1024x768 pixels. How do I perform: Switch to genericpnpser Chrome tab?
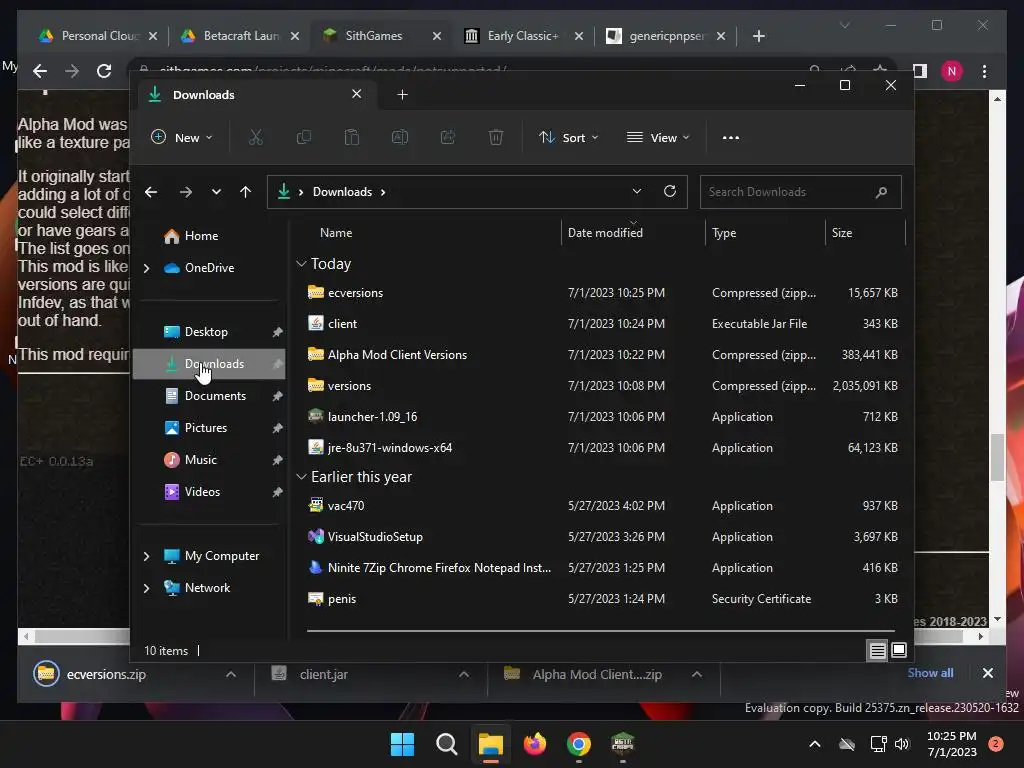pos(665,36)
